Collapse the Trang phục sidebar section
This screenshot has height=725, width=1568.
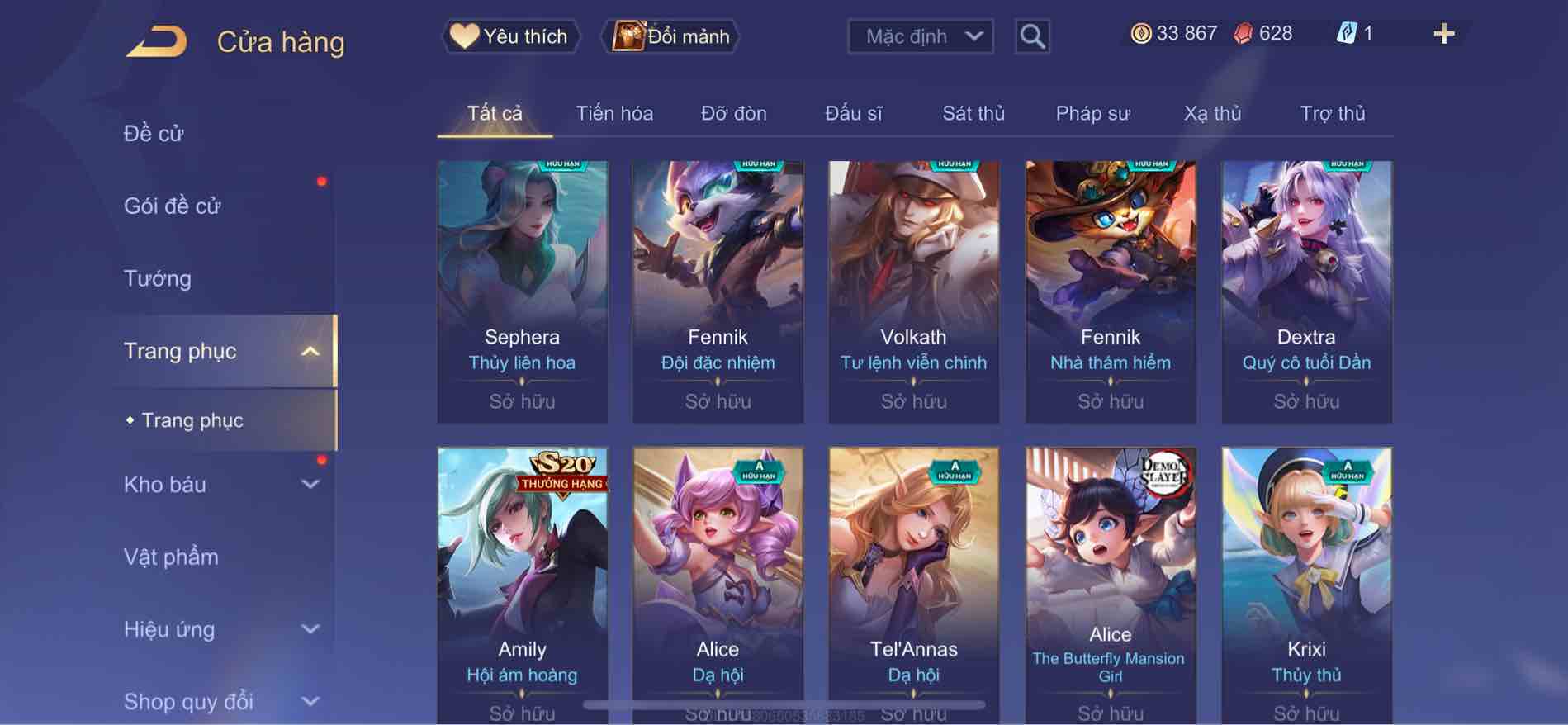[x=310, y=351]
